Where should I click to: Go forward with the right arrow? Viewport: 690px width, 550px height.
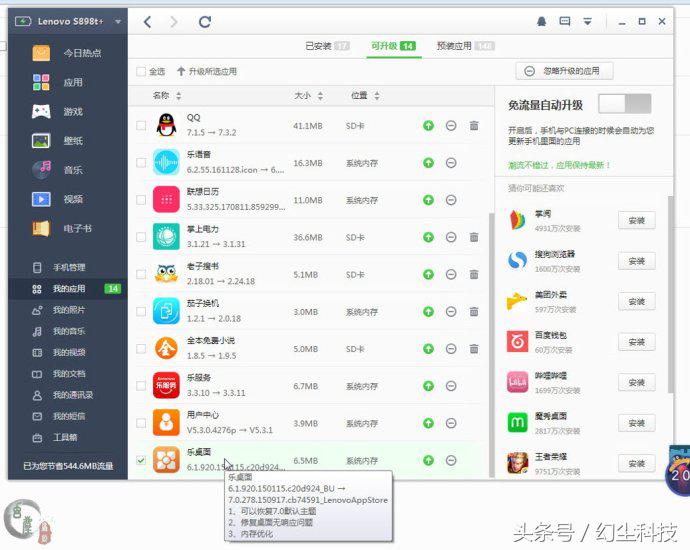click(x=174, y=22)
